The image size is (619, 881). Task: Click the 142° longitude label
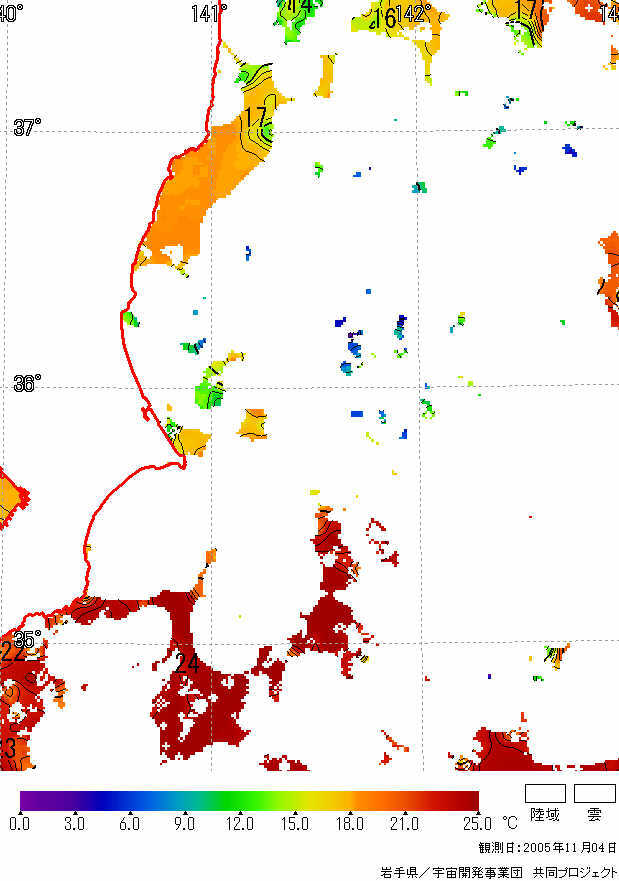[x=413, y=13]
